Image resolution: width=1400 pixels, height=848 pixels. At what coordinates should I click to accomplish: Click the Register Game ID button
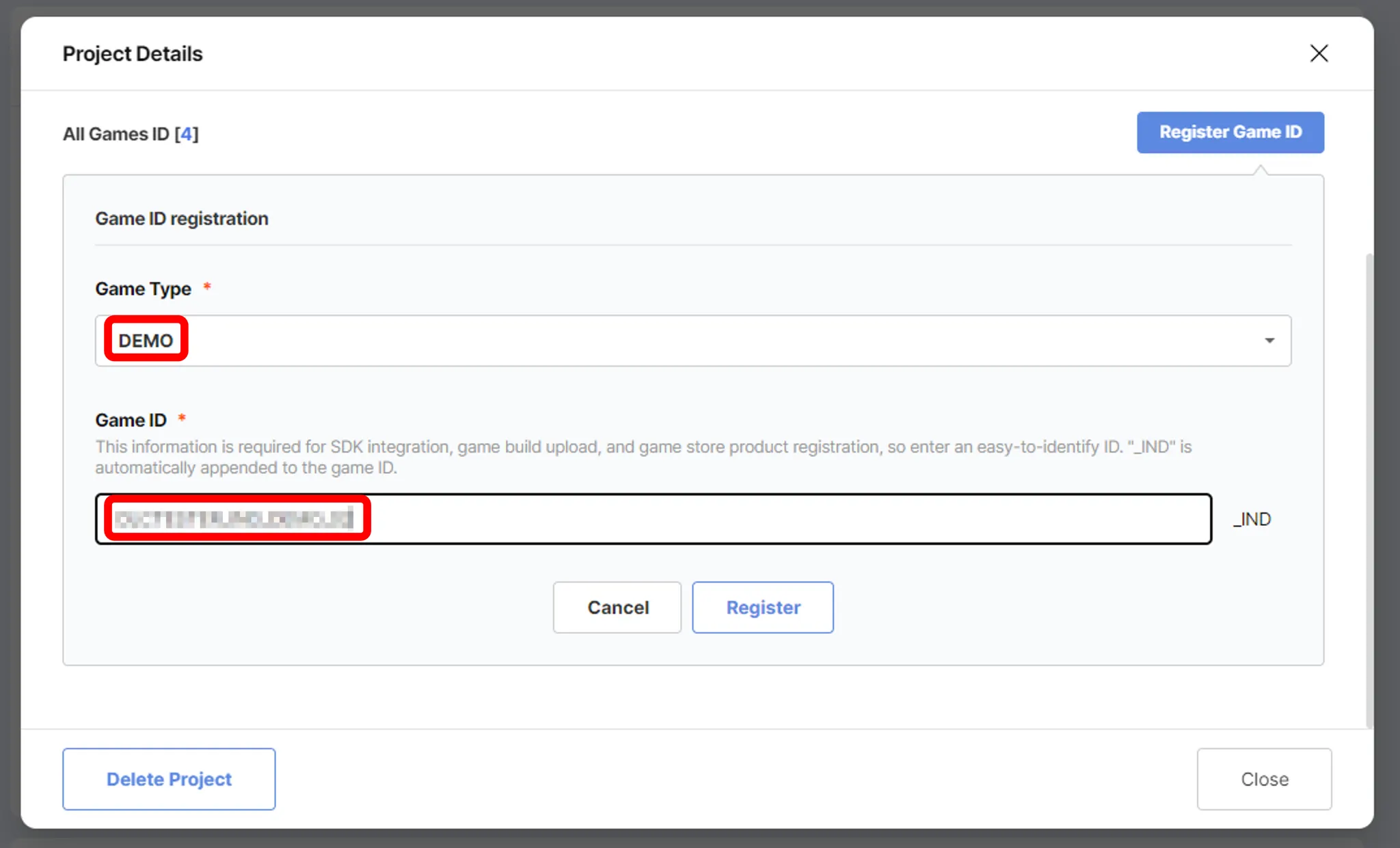[x=1230, y=132]
